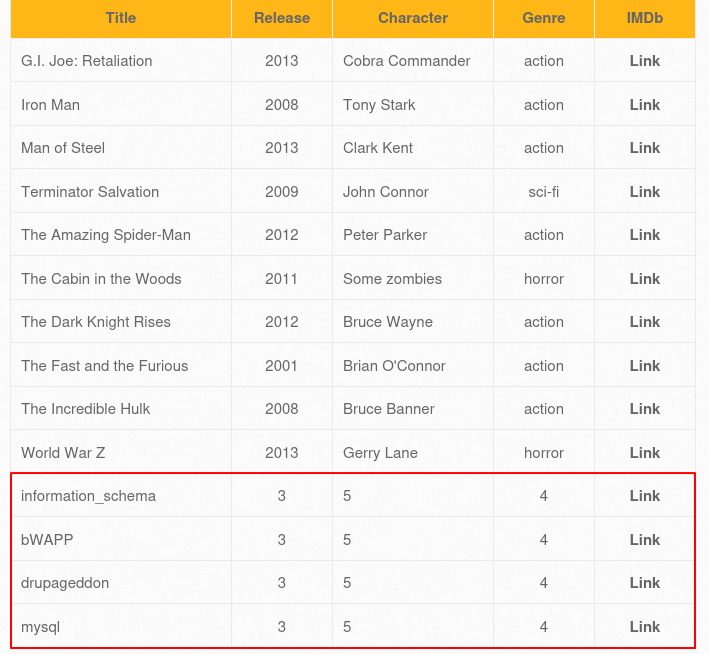Viewport: 709px width, 654px height.
Task: Click the Clark Kent character cell
Action: click(x=413, y=148)
